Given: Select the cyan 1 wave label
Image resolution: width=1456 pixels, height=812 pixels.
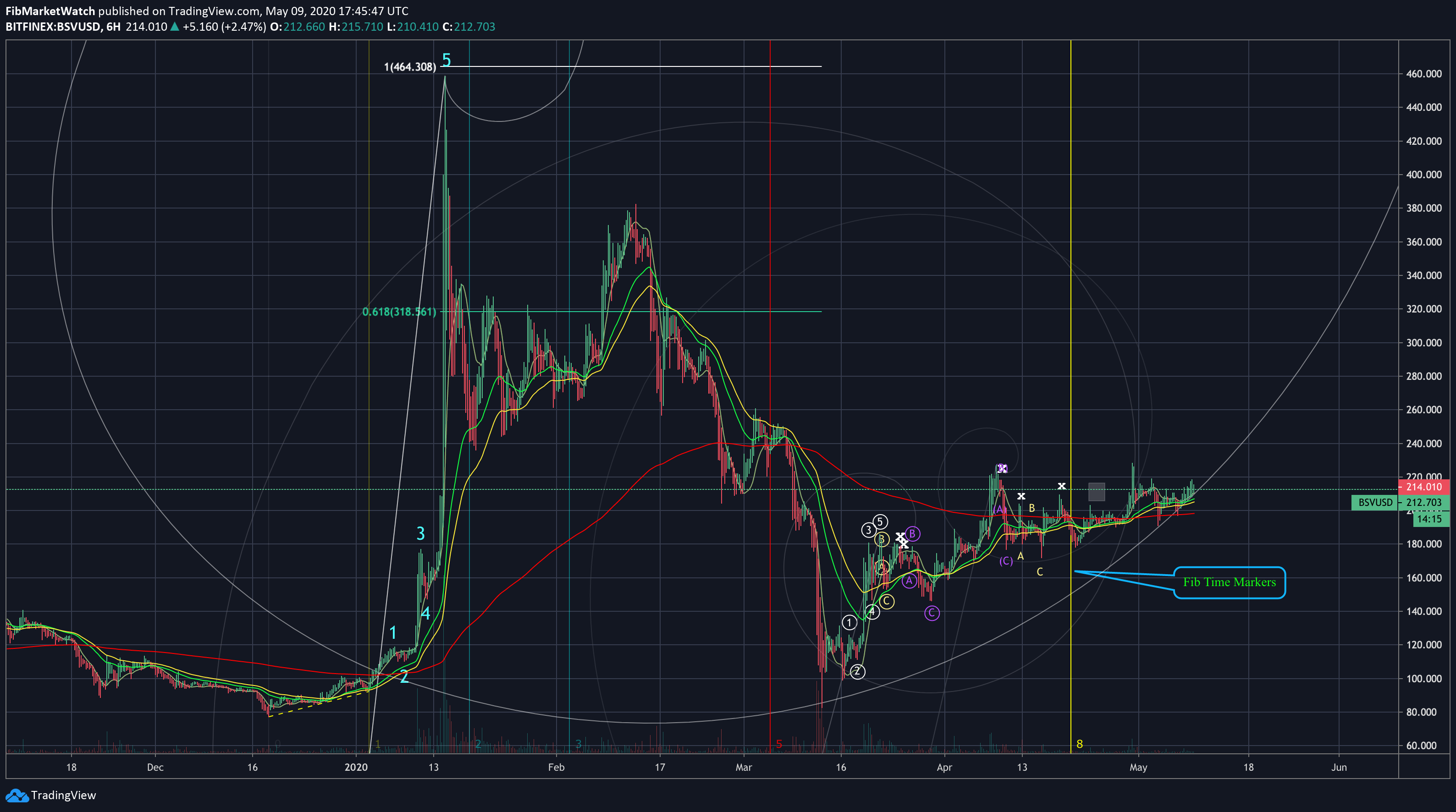Looking at the screenshot, I should click(x=393, y=632).
